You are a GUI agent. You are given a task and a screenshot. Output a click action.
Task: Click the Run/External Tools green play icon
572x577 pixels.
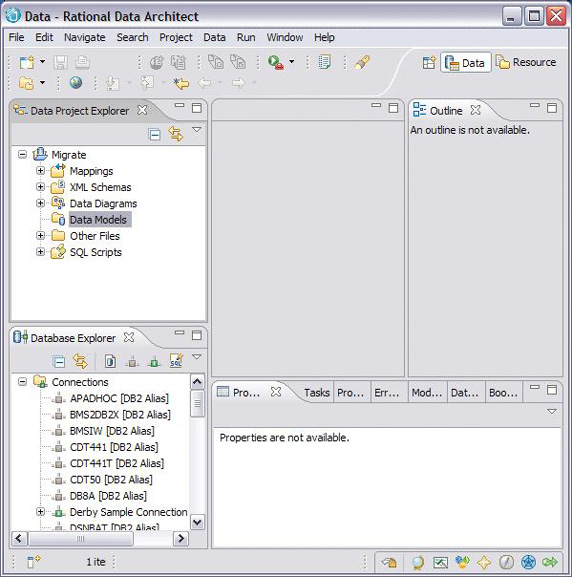pyautogui.click(x=275, y=62)
